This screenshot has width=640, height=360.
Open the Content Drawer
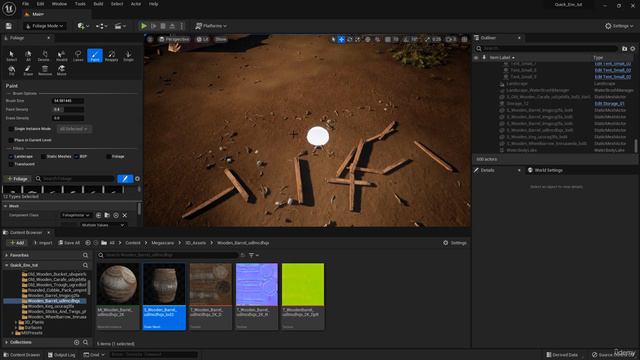point(21,355)
